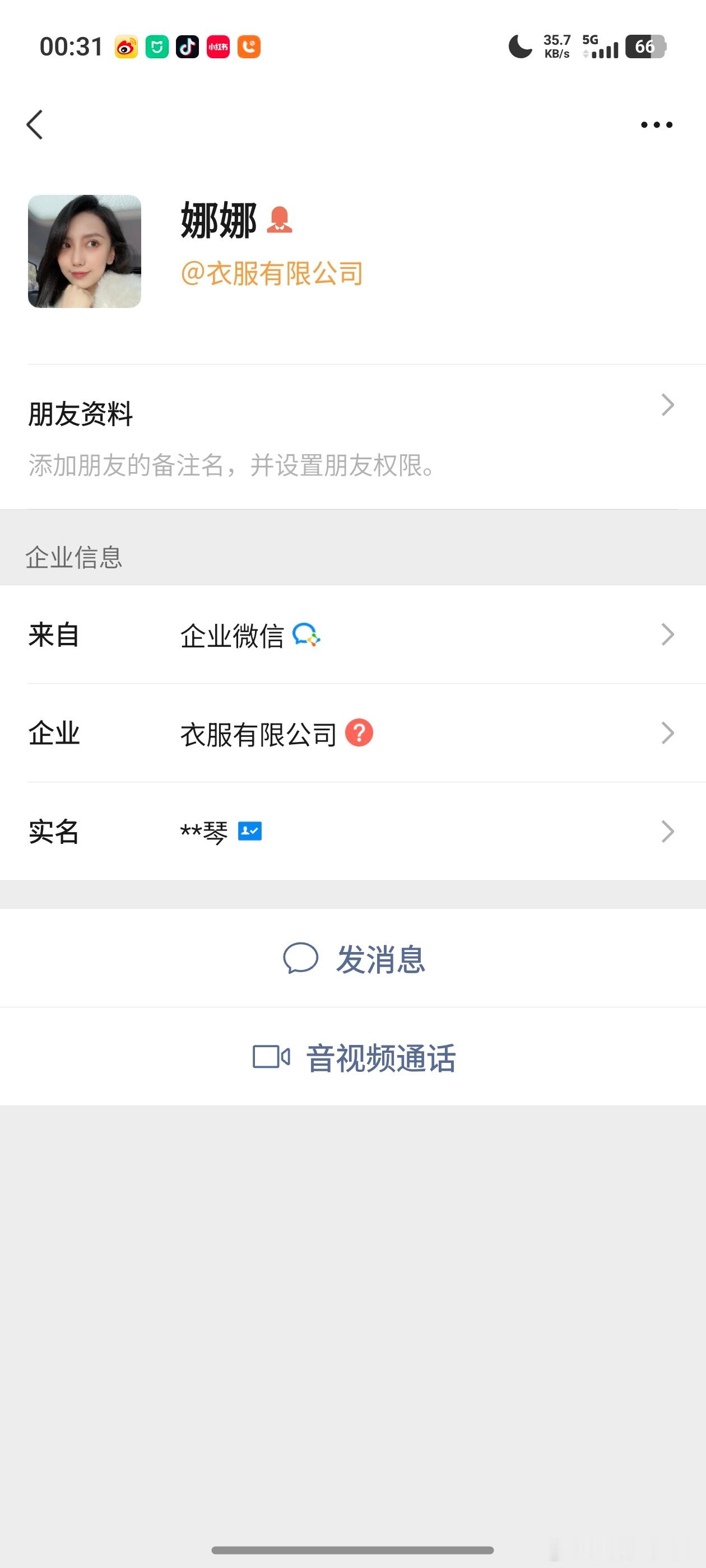
Task: Expand the 来自 row chevron
Action: (x=668, y=634)
